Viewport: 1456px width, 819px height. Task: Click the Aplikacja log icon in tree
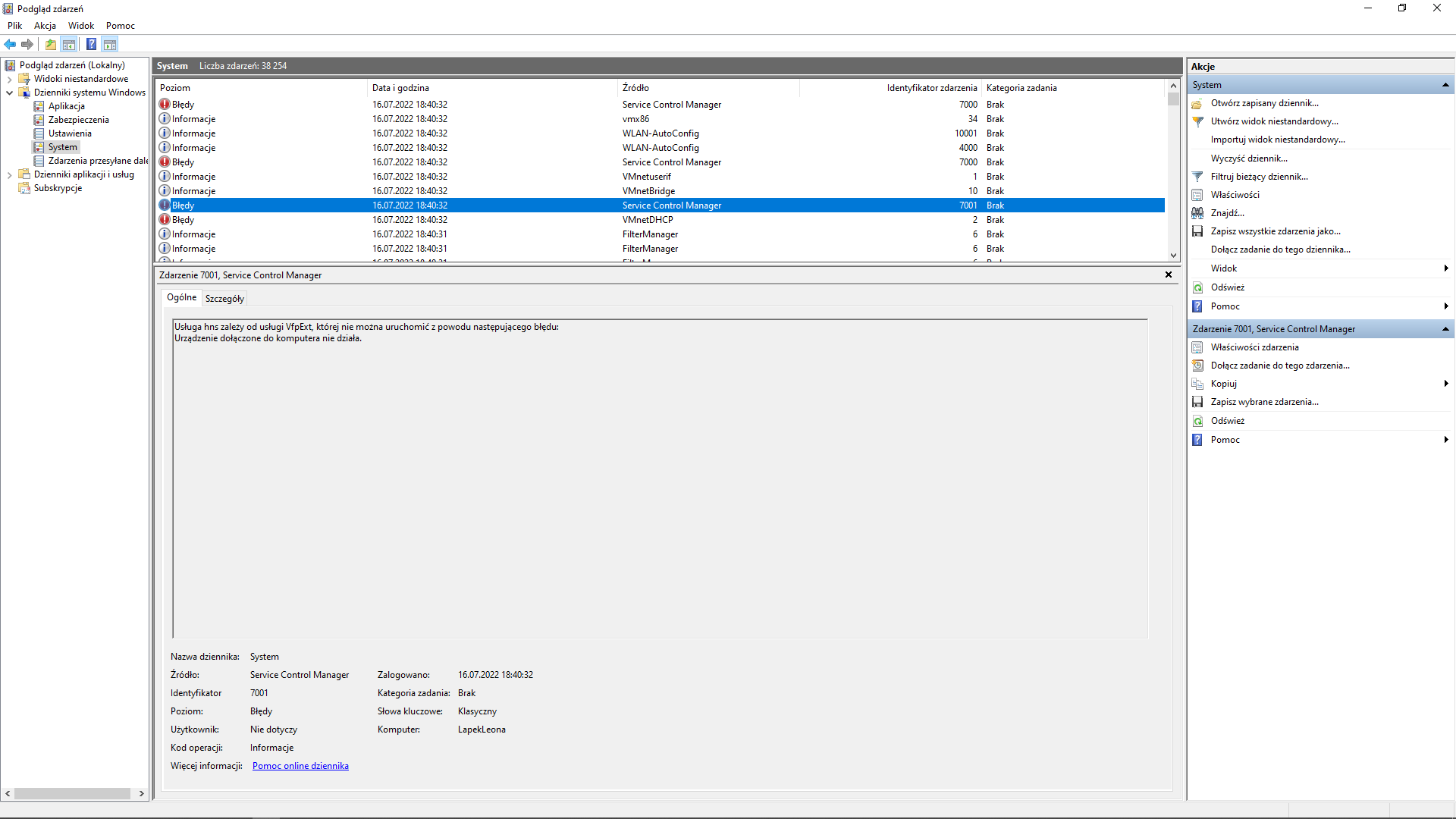click(39, 106)
